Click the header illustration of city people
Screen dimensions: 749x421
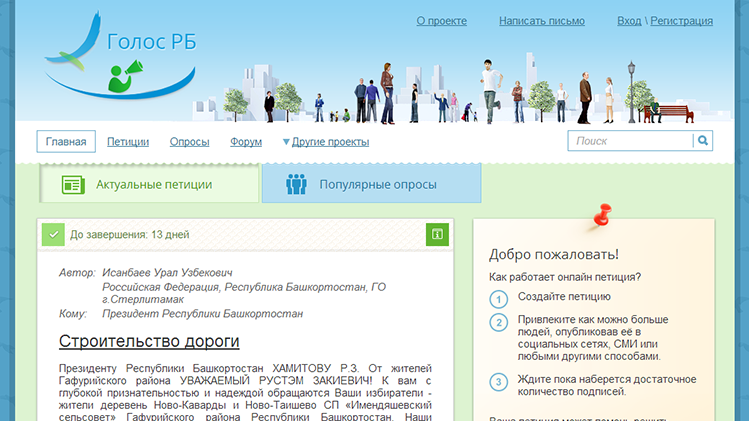(x=461, y=88)
